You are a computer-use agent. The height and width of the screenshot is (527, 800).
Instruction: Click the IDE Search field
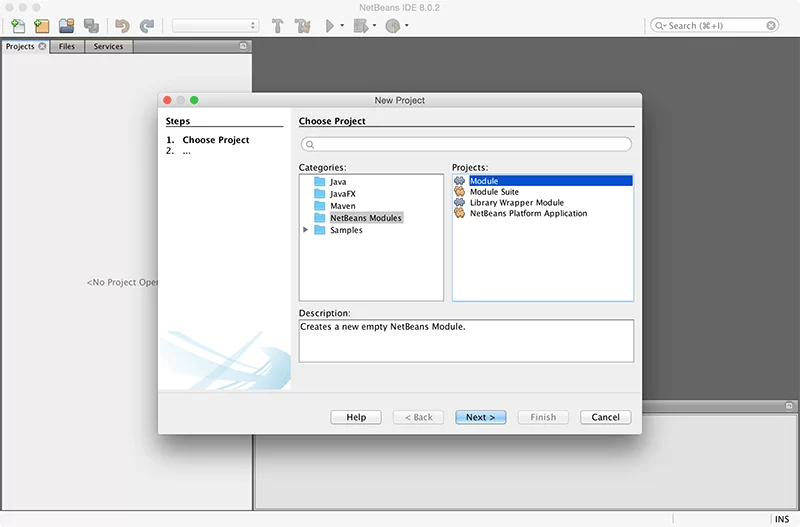coord(714,26)
